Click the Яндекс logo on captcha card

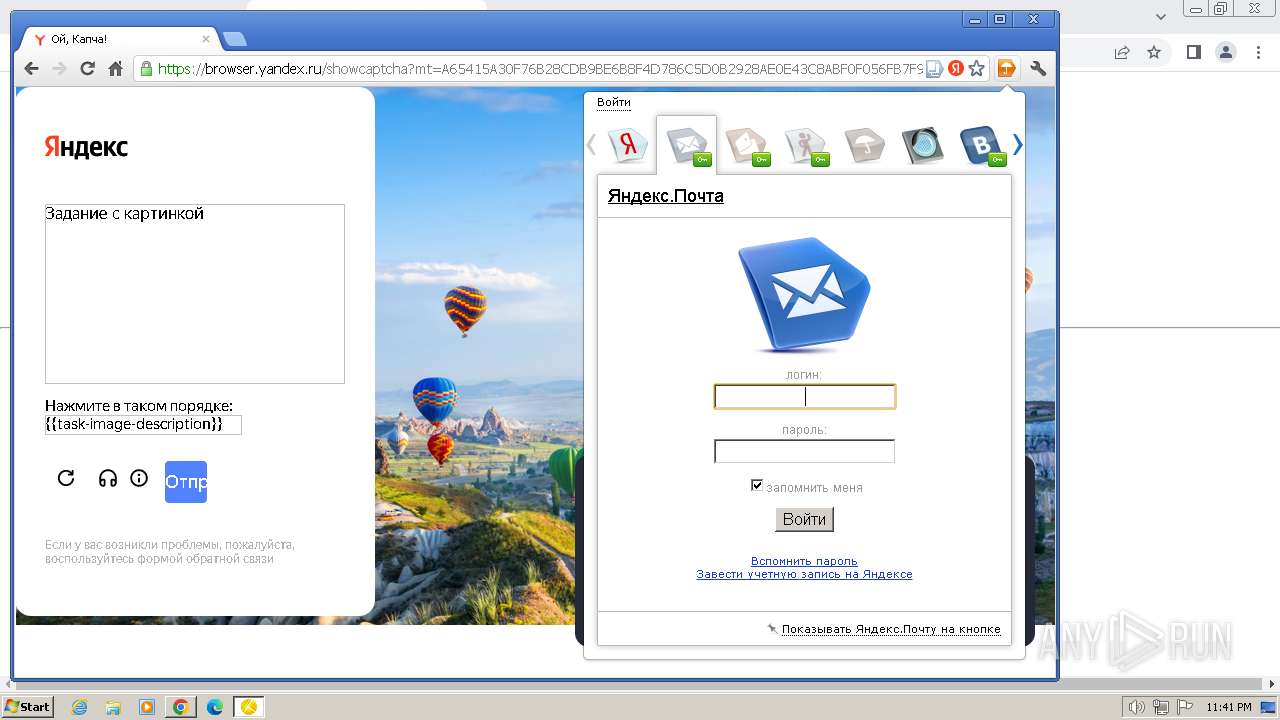[86, 147]
